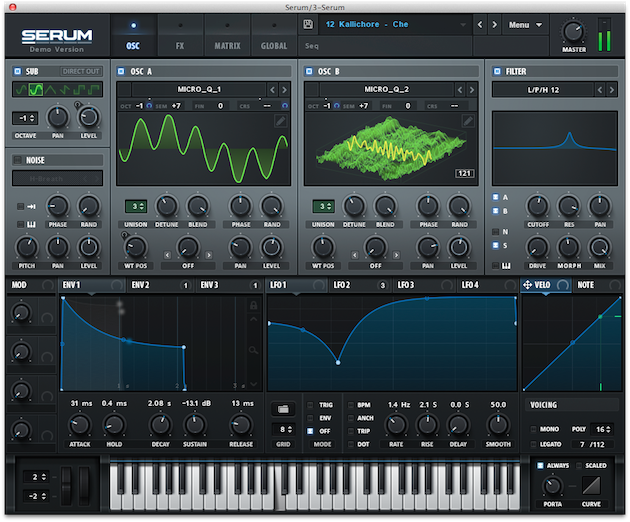Screen dimensions: 630x522
Task: Enable LFO BPM sync checkbox
Action: coord(350,405)
